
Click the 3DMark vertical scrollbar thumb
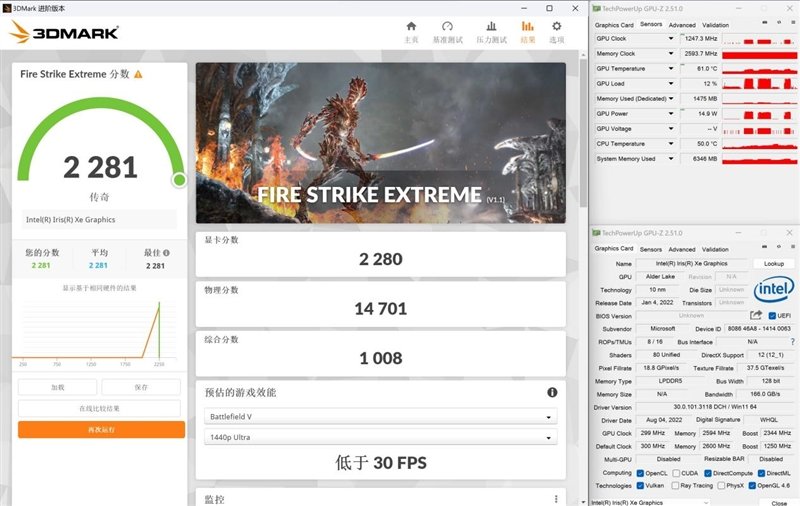coord(583,132)
